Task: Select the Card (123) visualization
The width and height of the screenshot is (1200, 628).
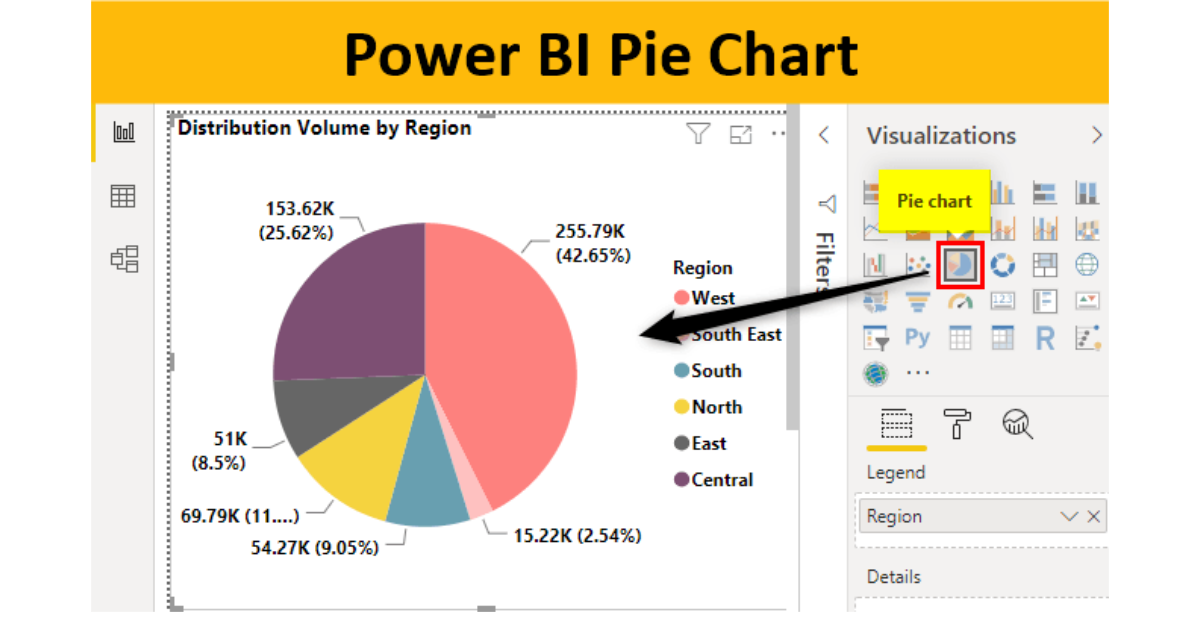Action: point(1002,300)
